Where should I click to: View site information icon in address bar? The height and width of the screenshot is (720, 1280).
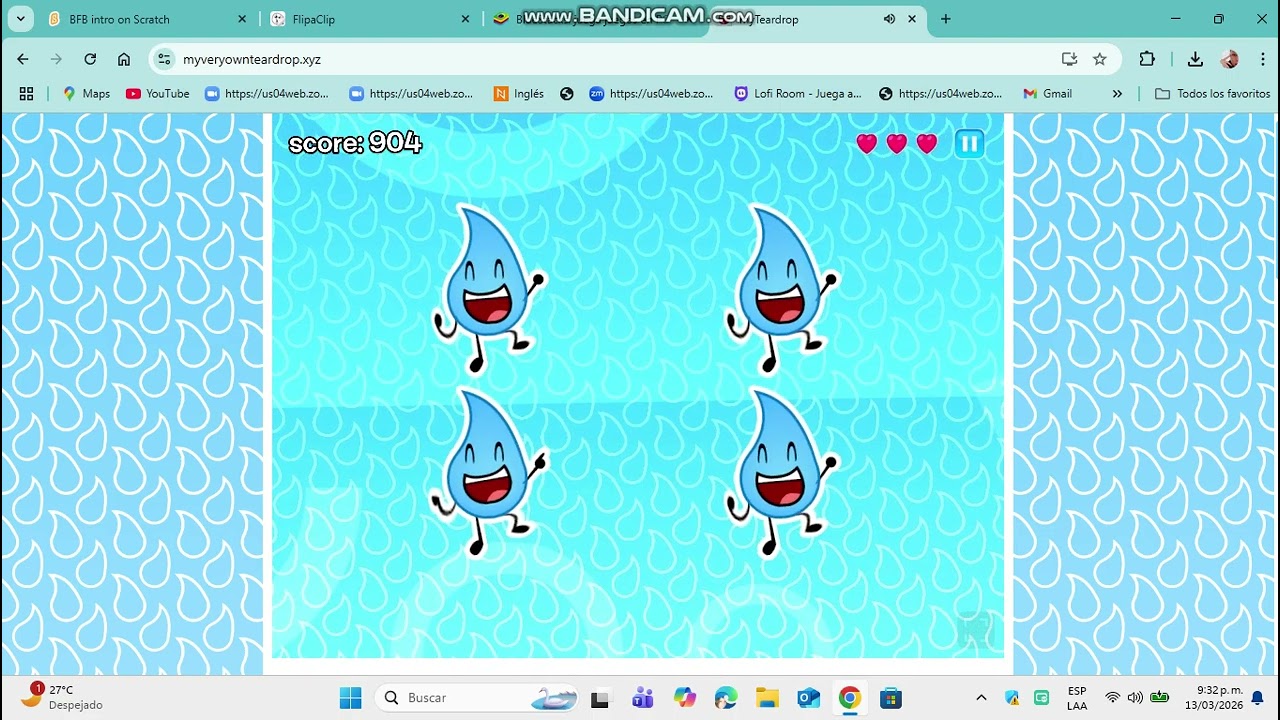(x=165, y=59)
